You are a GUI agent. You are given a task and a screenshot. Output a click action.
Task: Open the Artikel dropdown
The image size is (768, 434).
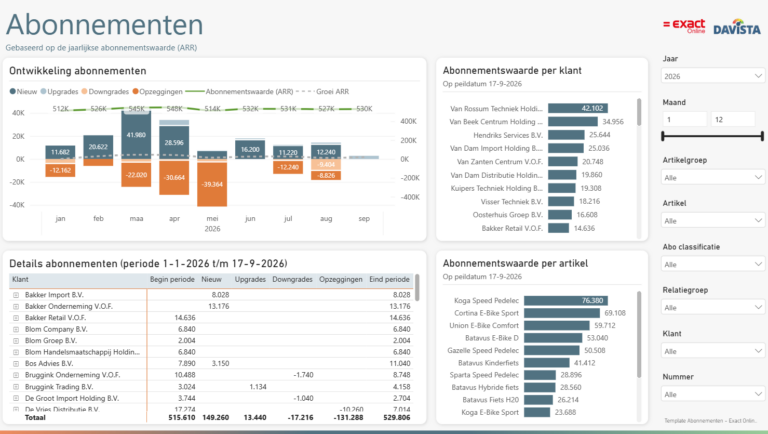coord(713,220)
